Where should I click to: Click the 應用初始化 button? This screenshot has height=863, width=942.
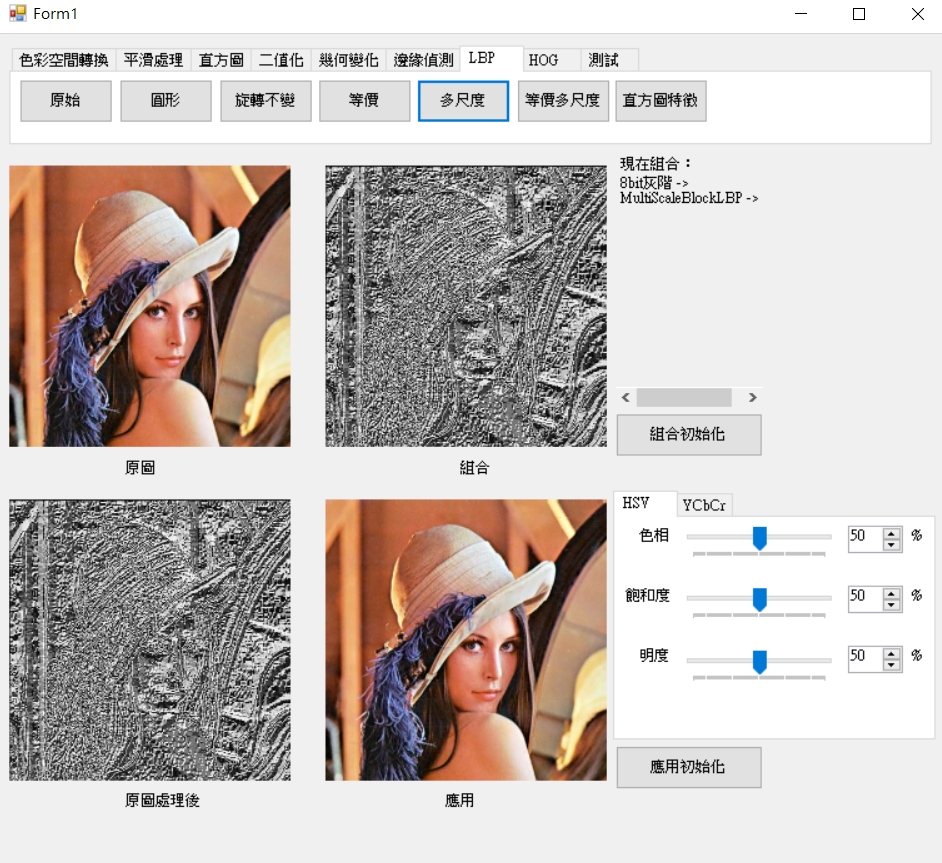coord(689,767)
